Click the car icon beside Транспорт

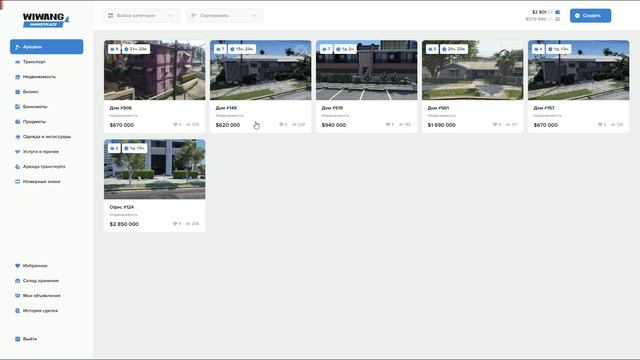pos(18,62)
